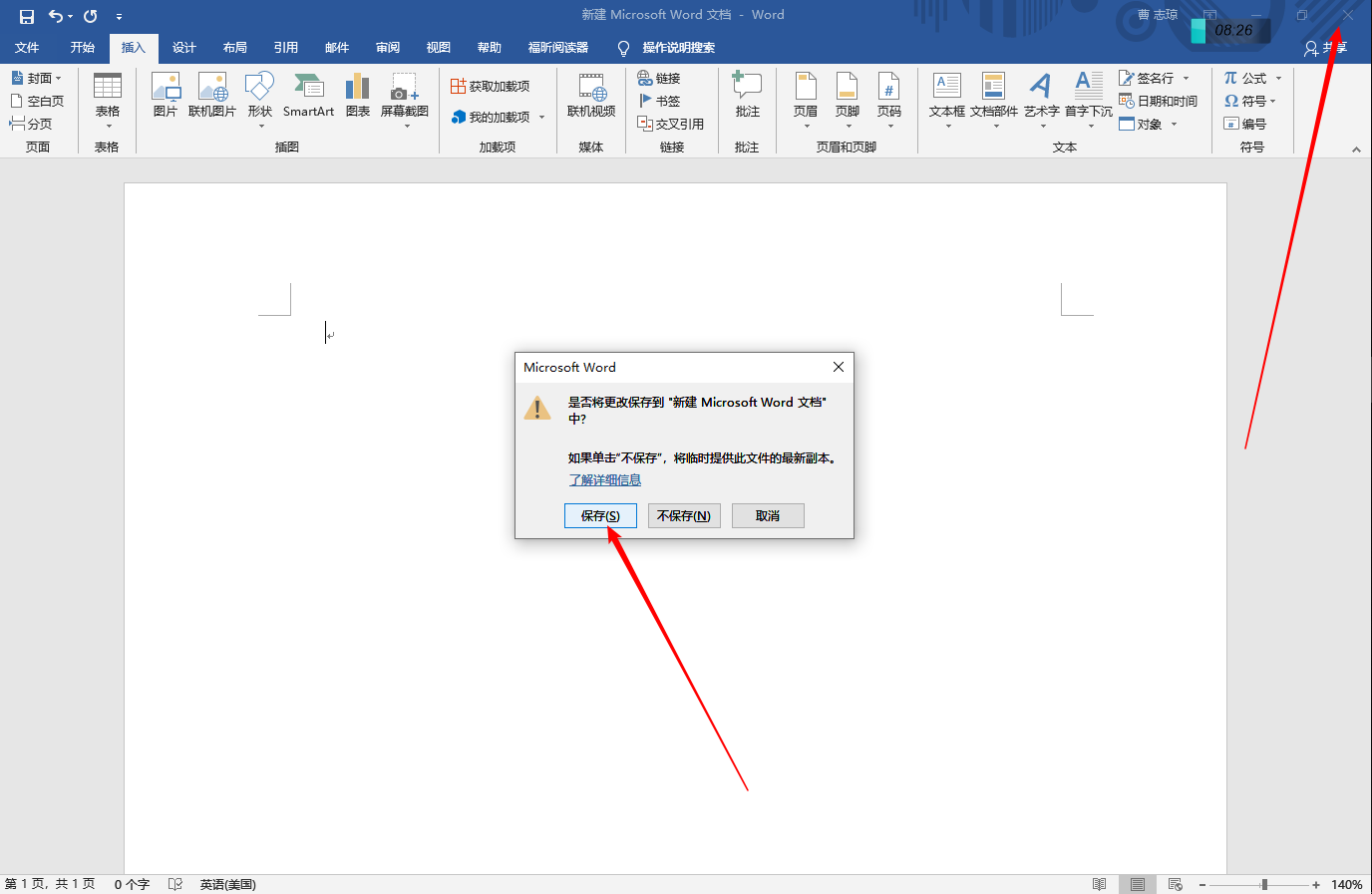The image size is (1372, 894).
Task: Switch to the 布局 Layout tab
Action: [235, 48]
